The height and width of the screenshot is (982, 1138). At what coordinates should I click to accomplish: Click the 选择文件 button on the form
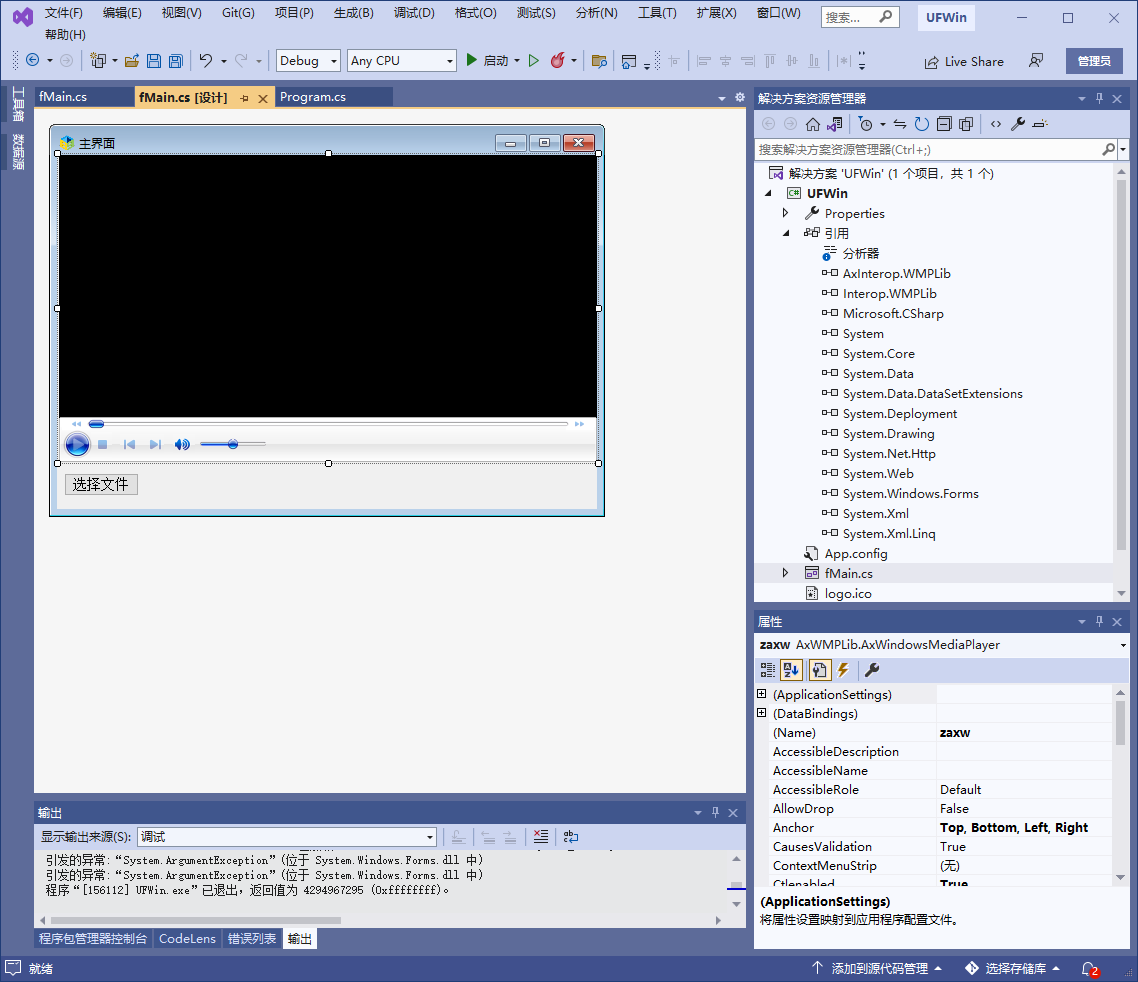[x=101, y=484]
